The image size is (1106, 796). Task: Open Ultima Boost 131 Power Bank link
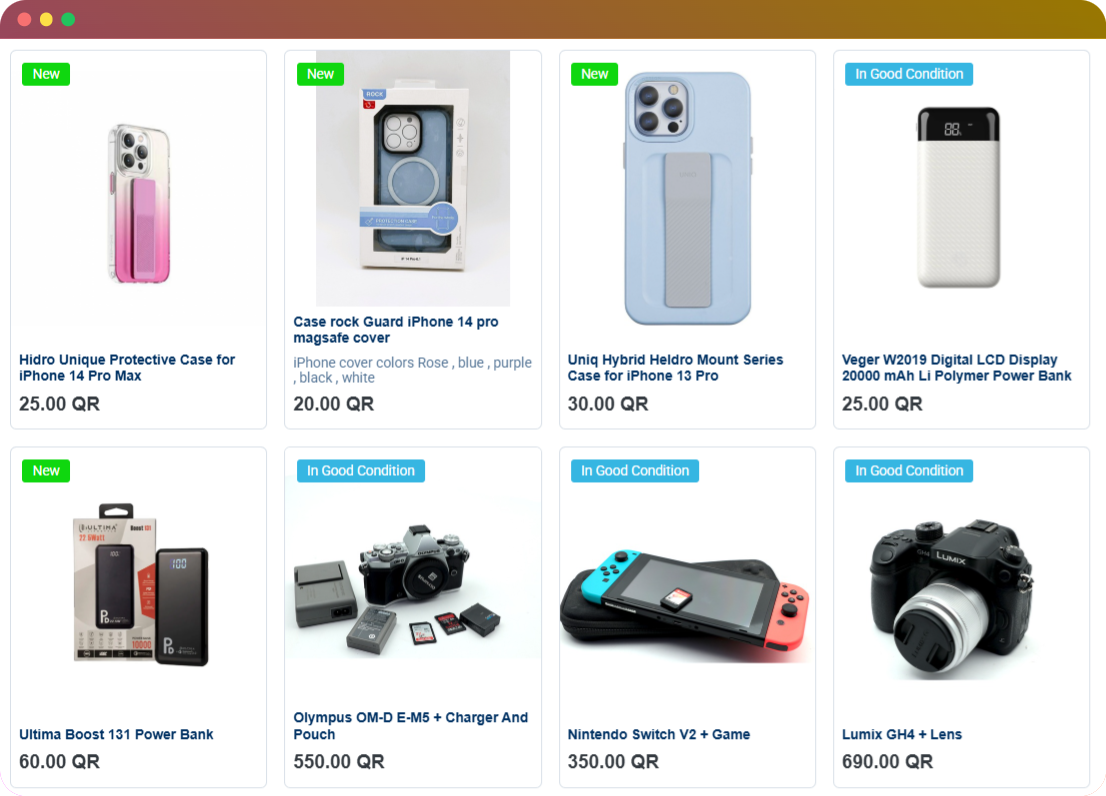click(x=116, y=734)
